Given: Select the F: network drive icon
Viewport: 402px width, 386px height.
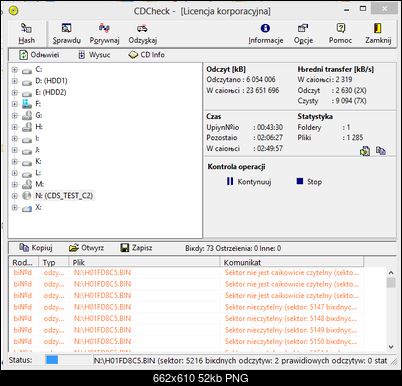Looking at the screenshot, I should click(27, 104).
